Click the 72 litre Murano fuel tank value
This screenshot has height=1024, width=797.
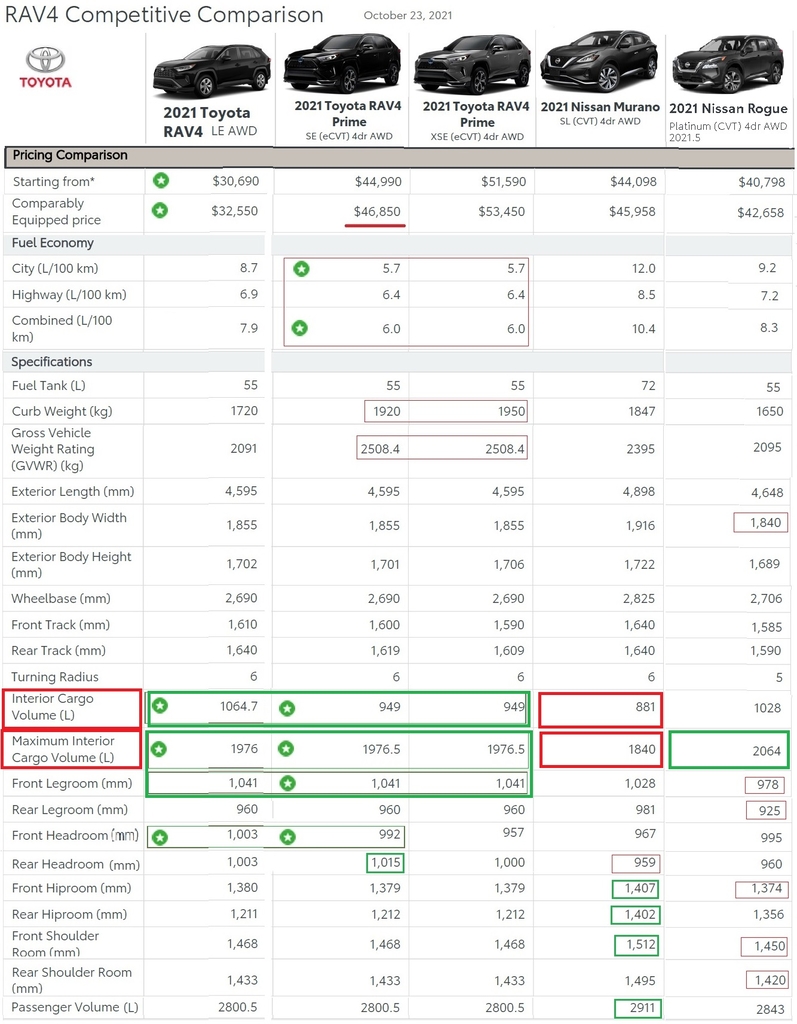click(x=648, y=385)
